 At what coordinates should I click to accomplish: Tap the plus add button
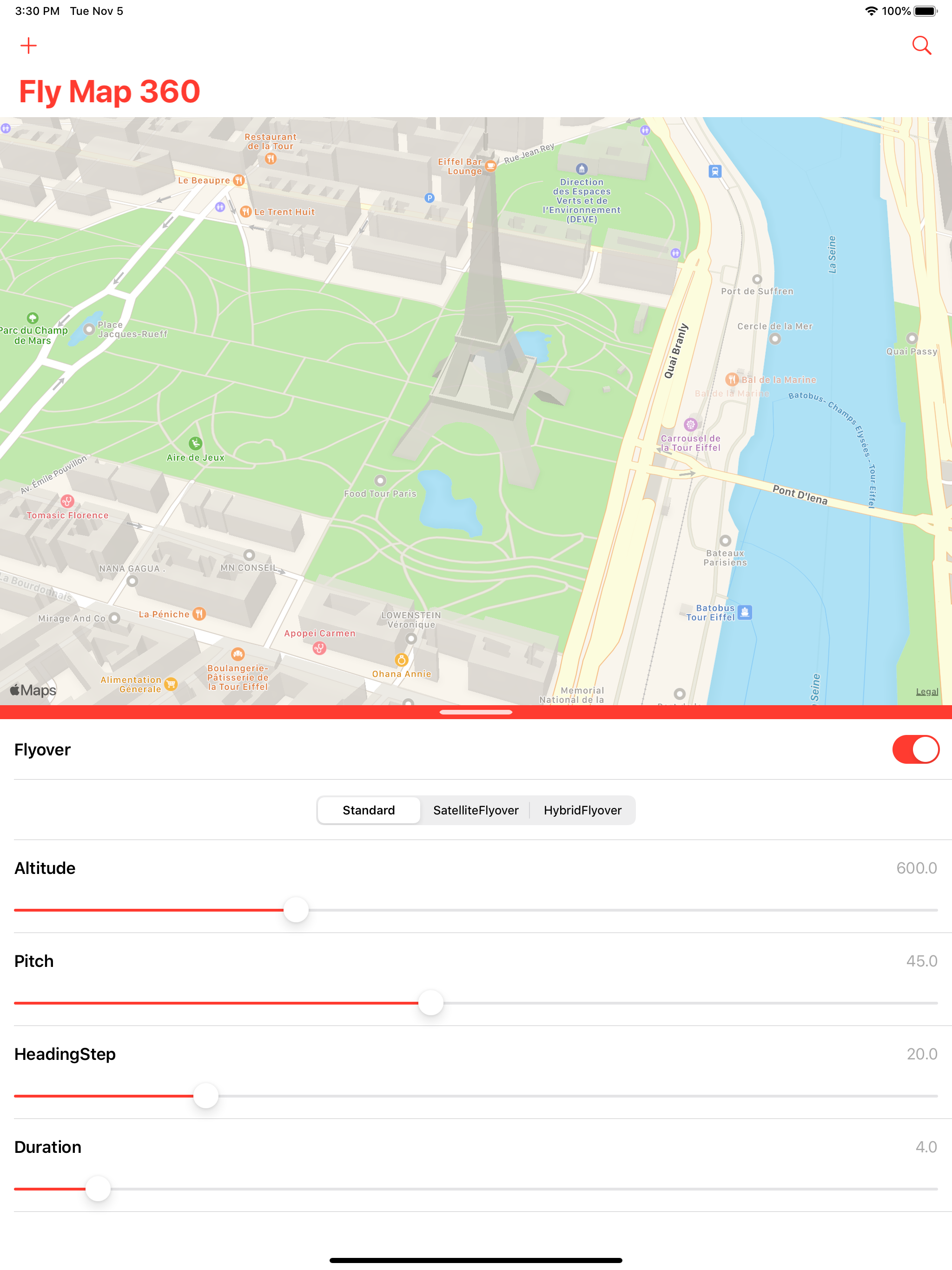click(x=28, y=46)
